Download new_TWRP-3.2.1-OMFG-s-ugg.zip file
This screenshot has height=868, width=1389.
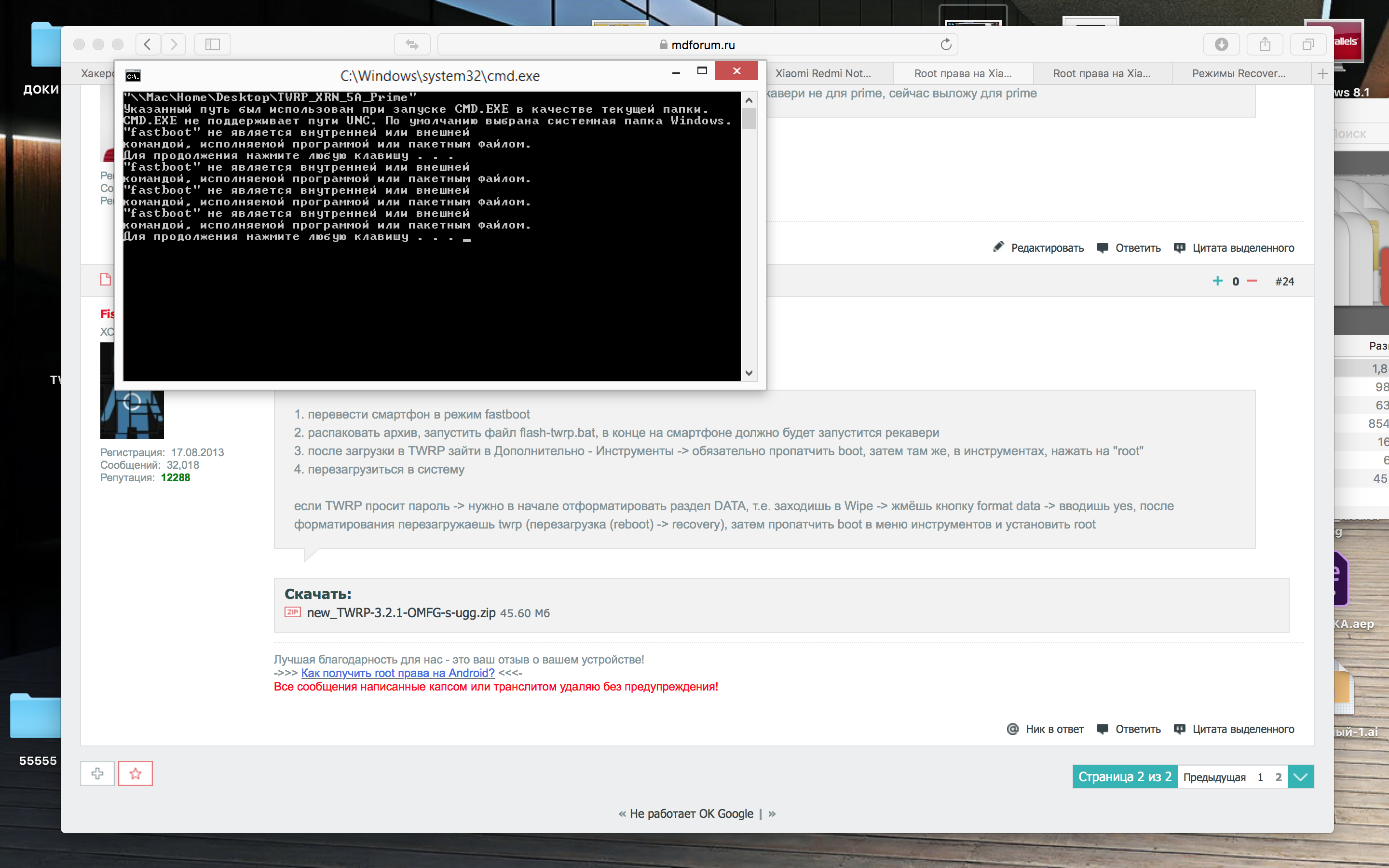(401, 612)
